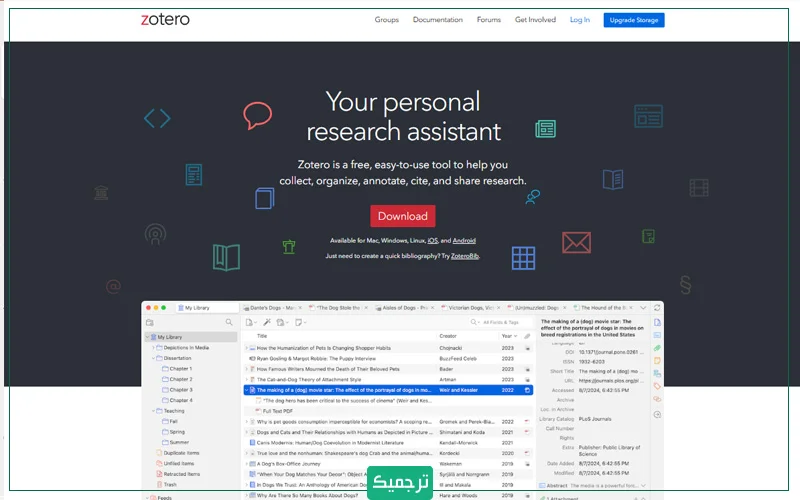The height and width of the screenshot is (500, 800).
Task: Toggle the Year column sort arrow
Action: coord(515,336)
